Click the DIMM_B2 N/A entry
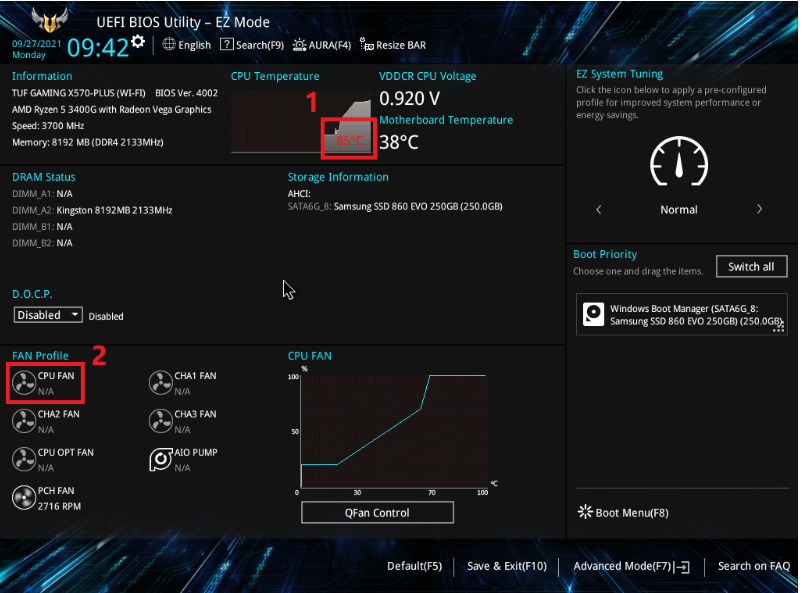Screen dimensions: 804x593 point(42,243)
